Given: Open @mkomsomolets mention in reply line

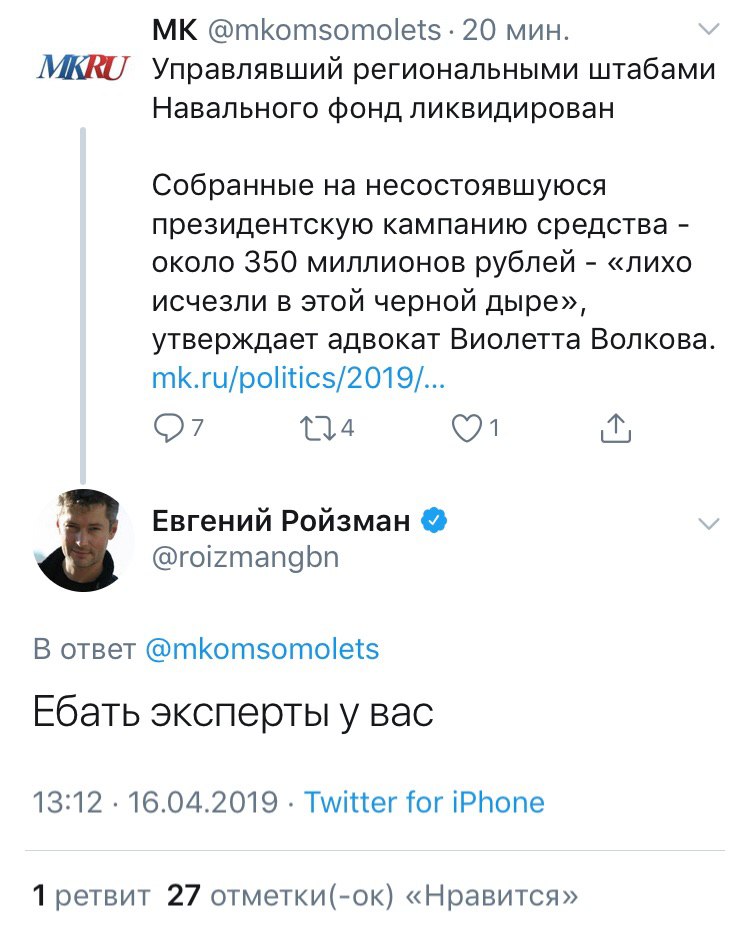Looking at the screenshot, I should (x=262, y=649).
